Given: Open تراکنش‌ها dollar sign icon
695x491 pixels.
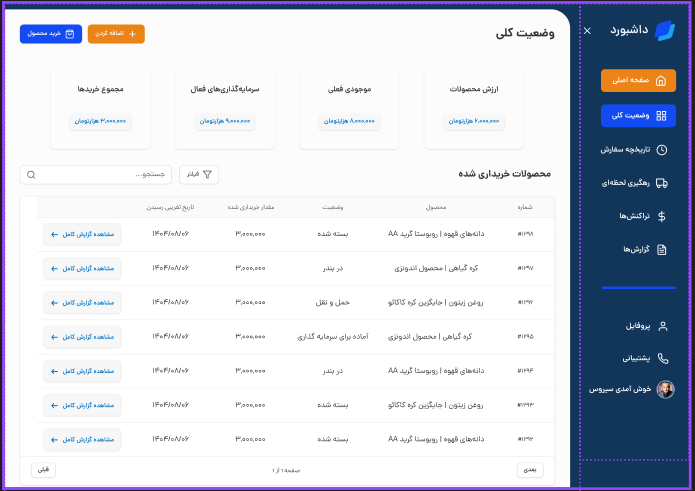Looking at the screenshot, I should tap(661, 216).
